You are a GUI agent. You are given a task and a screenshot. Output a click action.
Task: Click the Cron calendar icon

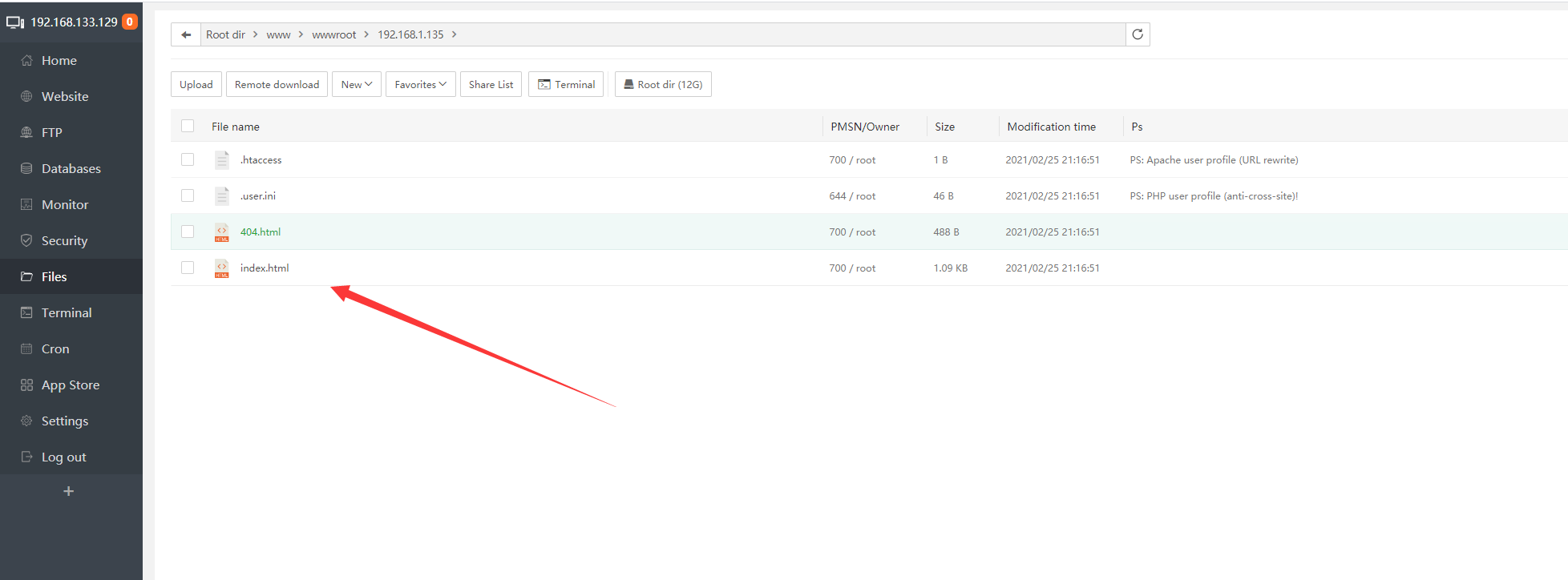(26, 348)
